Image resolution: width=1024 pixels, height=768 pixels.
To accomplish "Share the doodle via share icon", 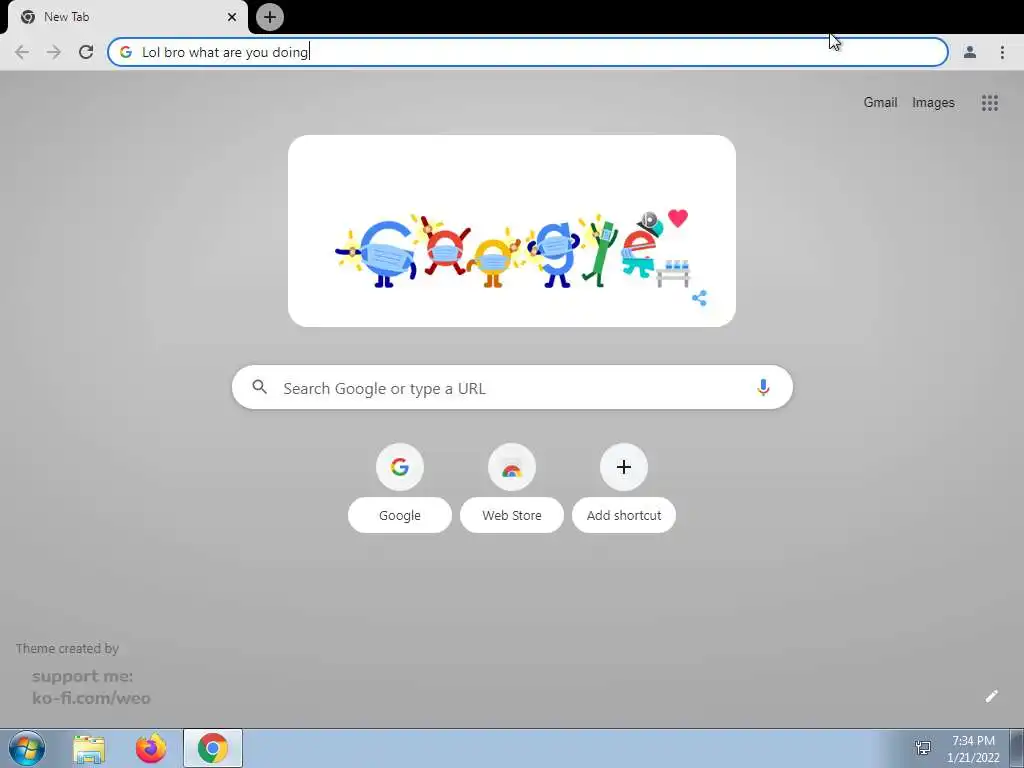I will pyautogui.click(x=699, y=298).
